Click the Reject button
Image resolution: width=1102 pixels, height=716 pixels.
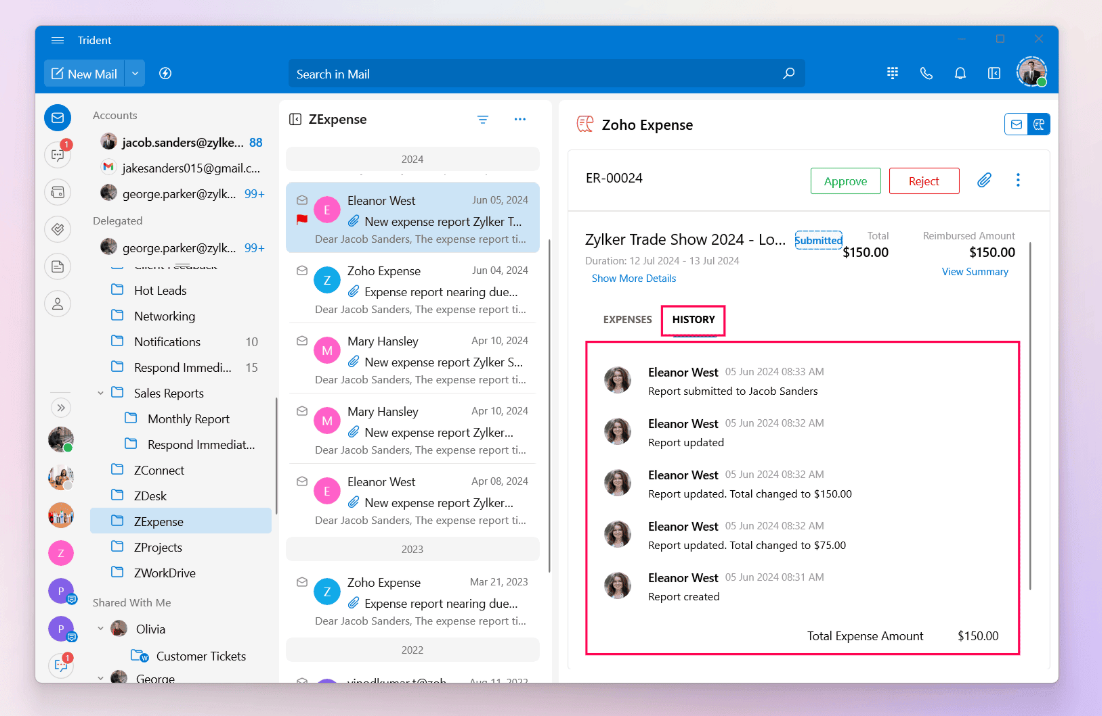point(924,181)
